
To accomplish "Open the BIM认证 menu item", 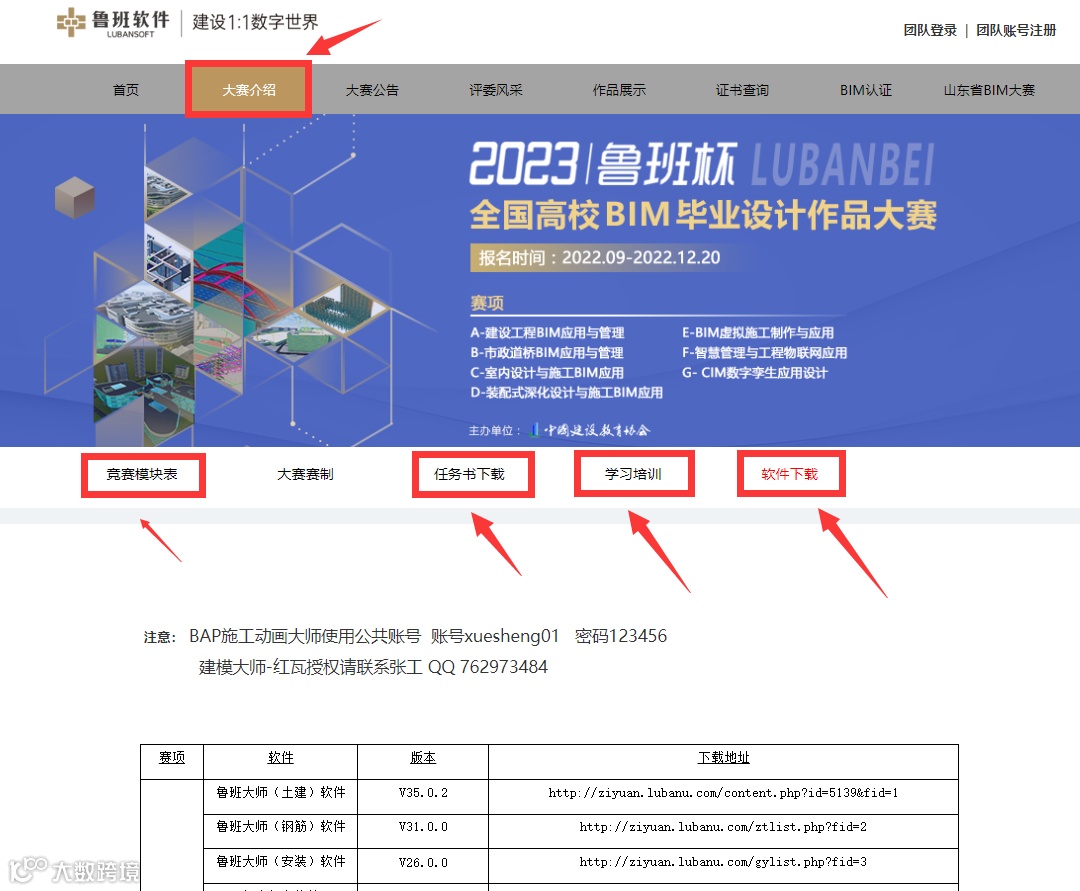I will point(866,90).
